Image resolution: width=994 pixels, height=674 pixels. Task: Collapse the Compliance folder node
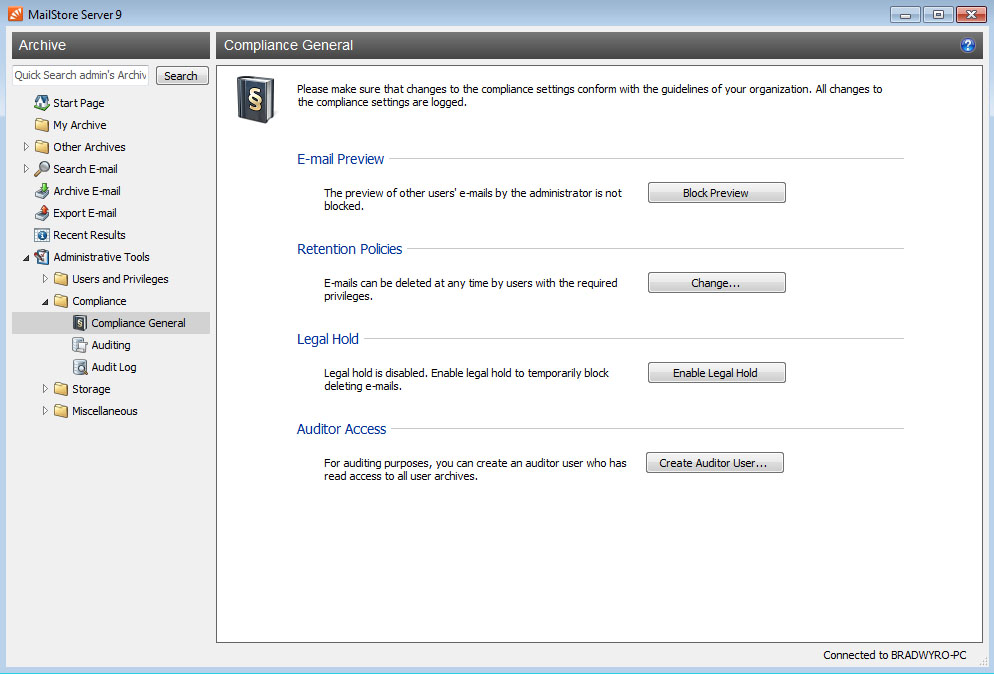46,301
